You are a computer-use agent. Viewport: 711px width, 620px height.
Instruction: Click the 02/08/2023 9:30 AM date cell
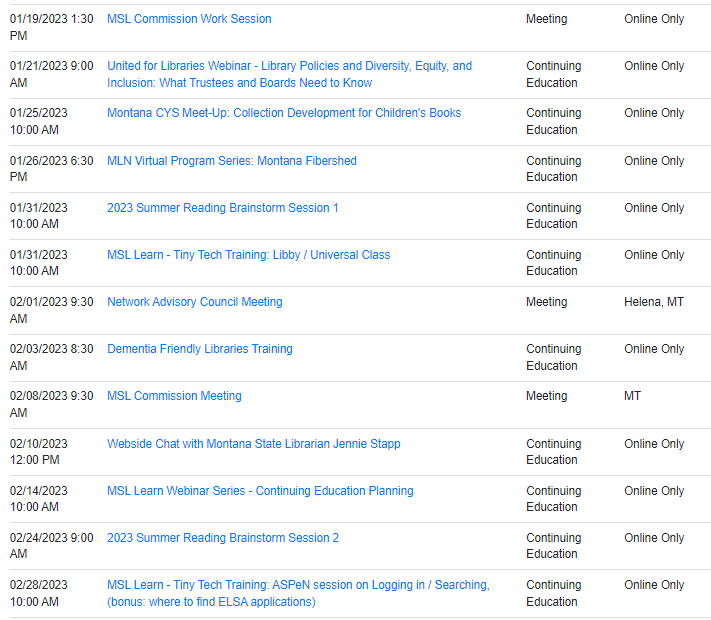[52, 404]
